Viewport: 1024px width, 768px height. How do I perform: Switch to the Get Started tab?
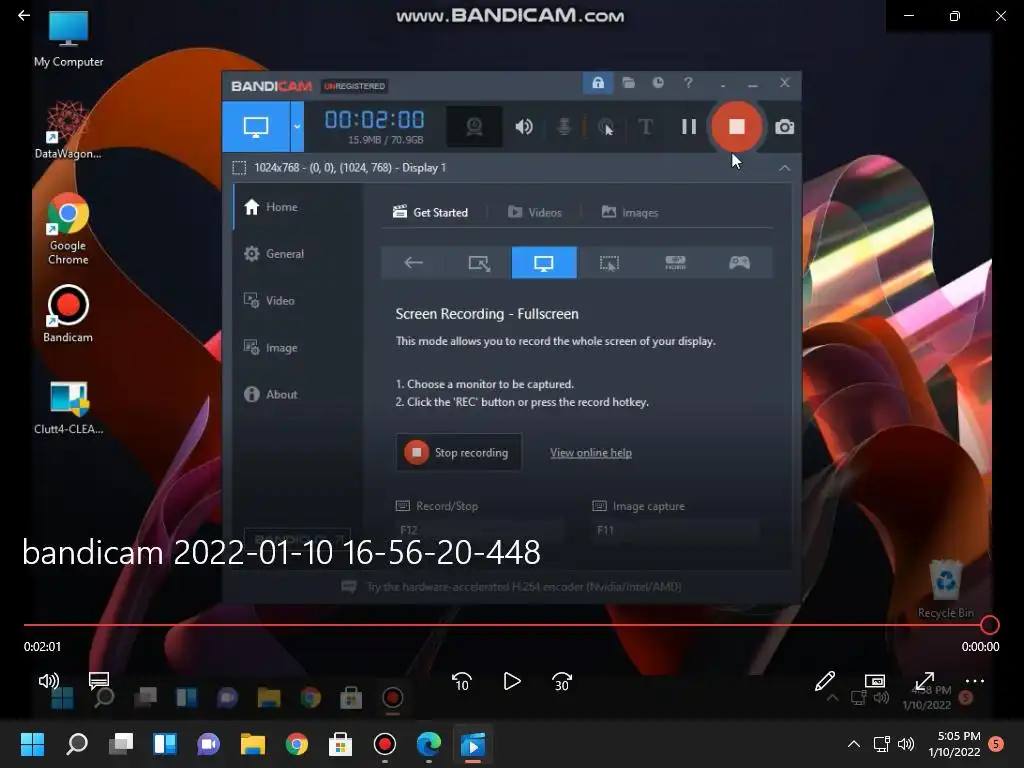pos(430,212)
